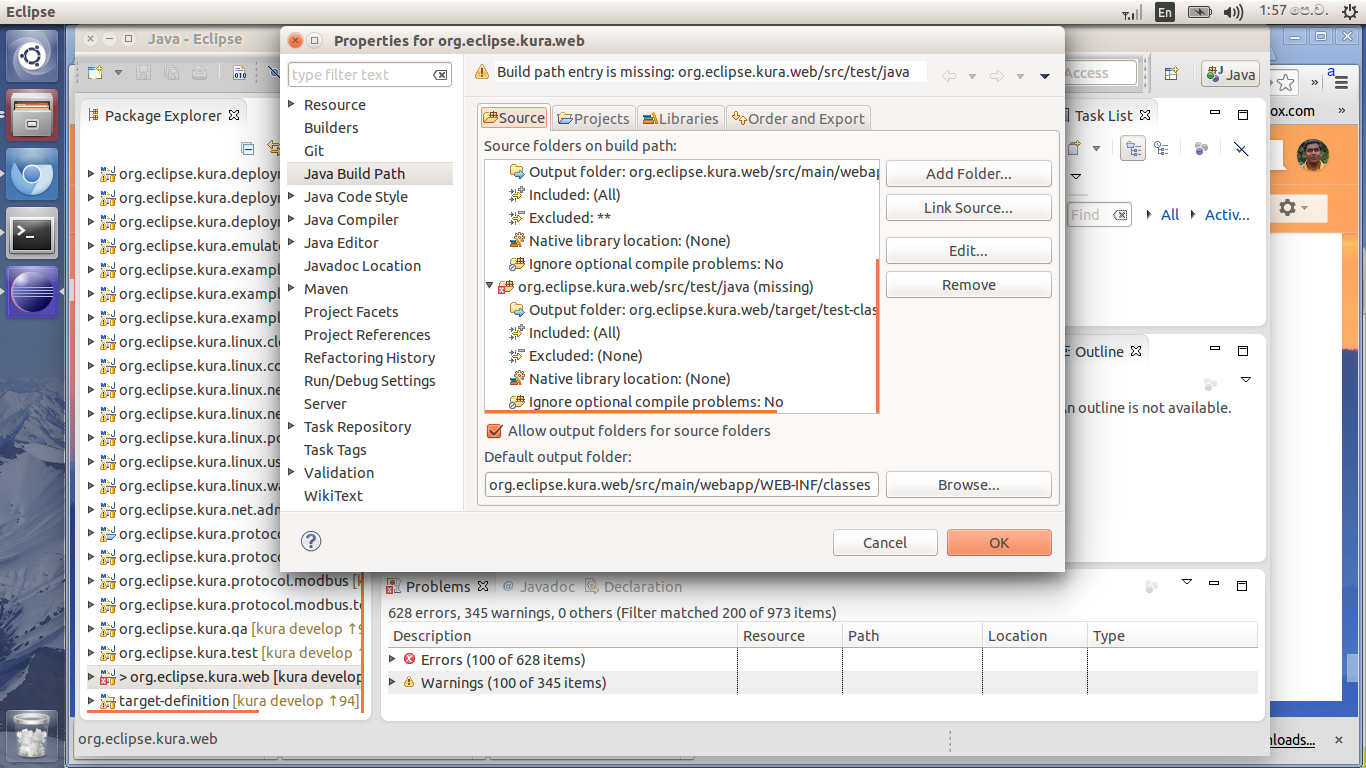Viewport: 1366px width, 768px height.
Task: Expand the Validation node
Action: tap(292, 472)
